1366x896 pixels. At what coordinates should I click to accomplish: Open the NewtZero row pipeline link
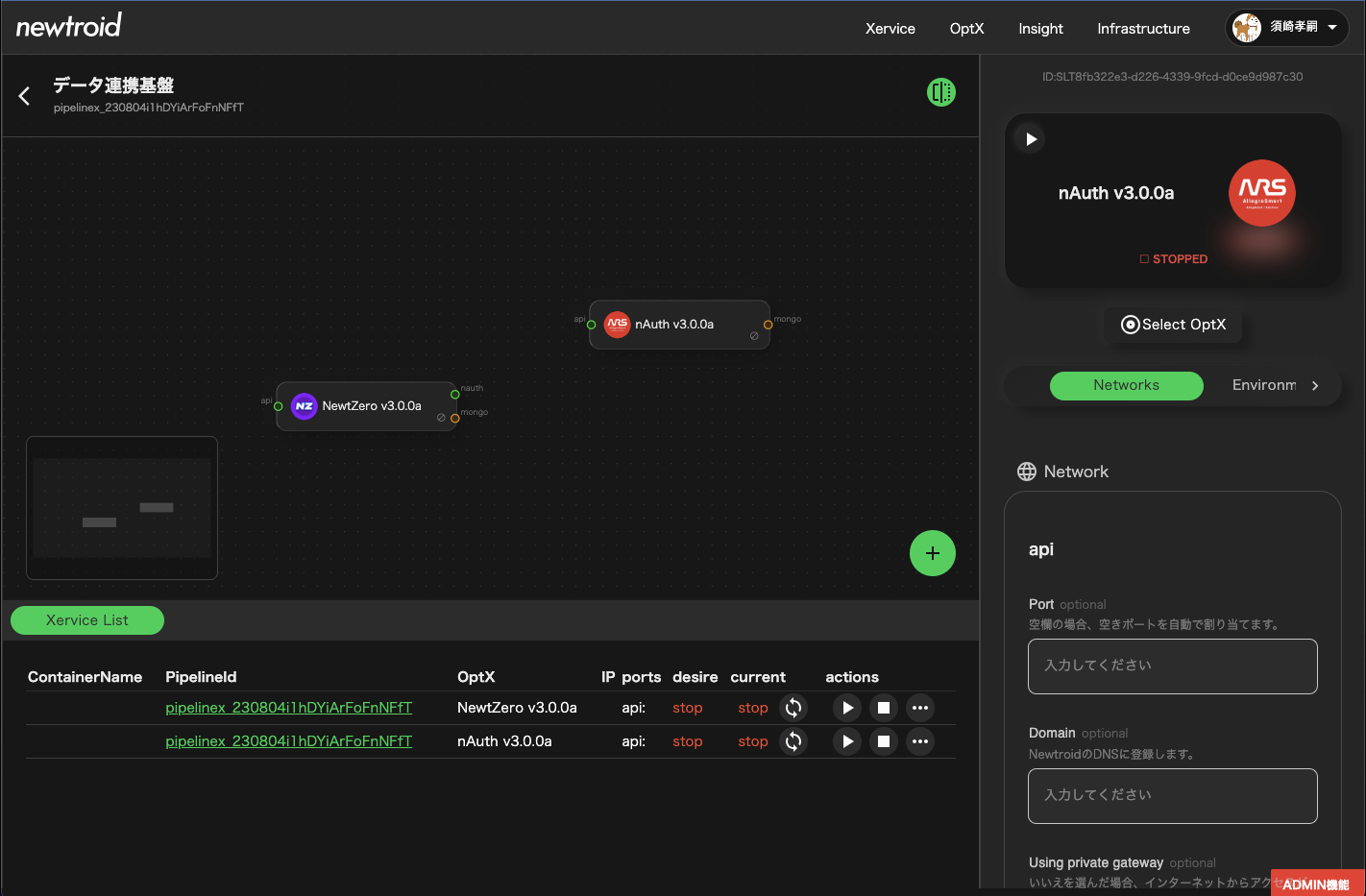coord(288,708)
